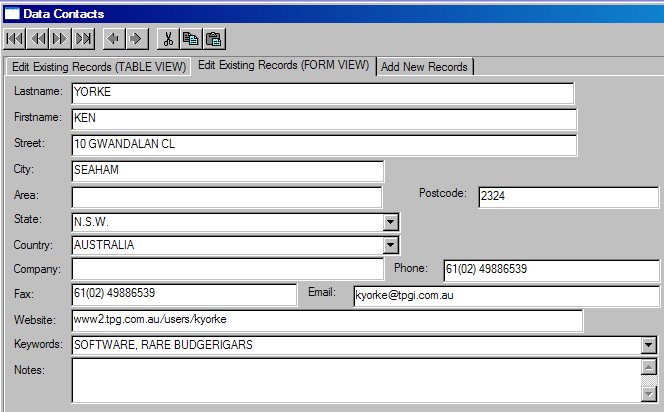Focus the Street field with 10 GWANDALAN CL

click(x=324, y=145)
